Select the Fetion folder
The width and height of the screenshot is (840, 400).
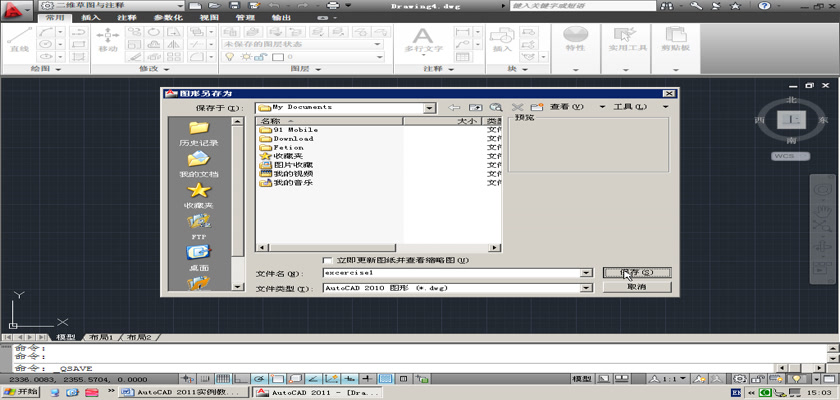pyautogui.click(x=282, y=147)
